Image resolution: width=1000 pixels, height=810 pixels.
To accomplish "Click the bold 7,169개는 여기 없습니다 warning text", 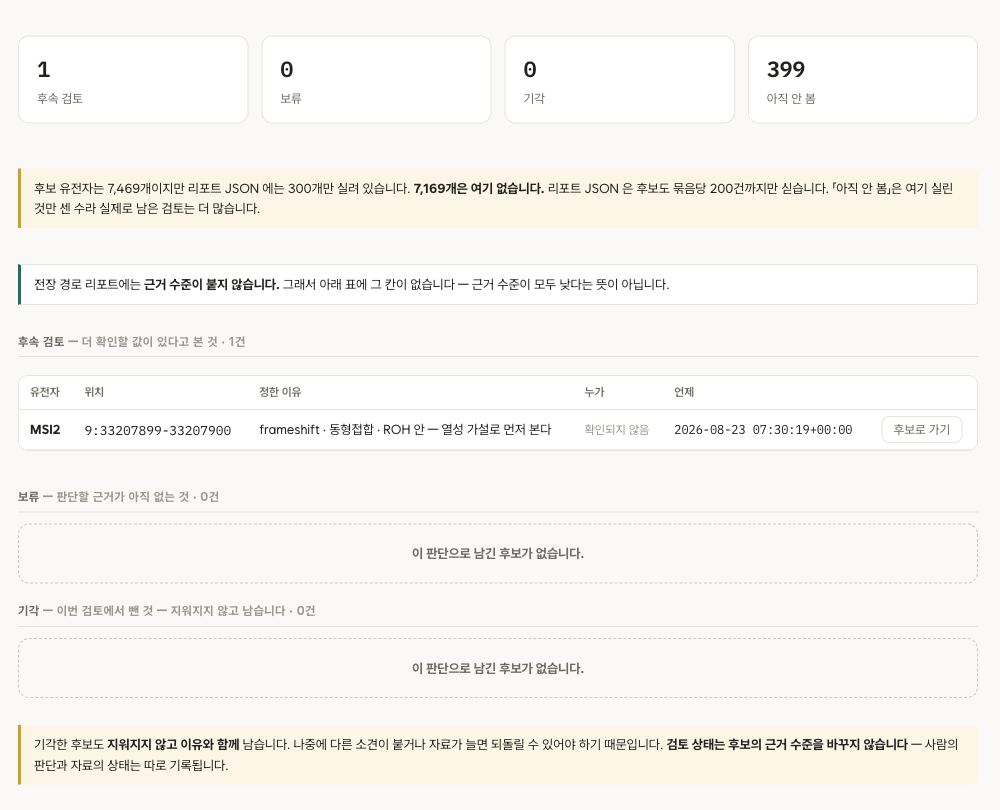I will 478,189.
